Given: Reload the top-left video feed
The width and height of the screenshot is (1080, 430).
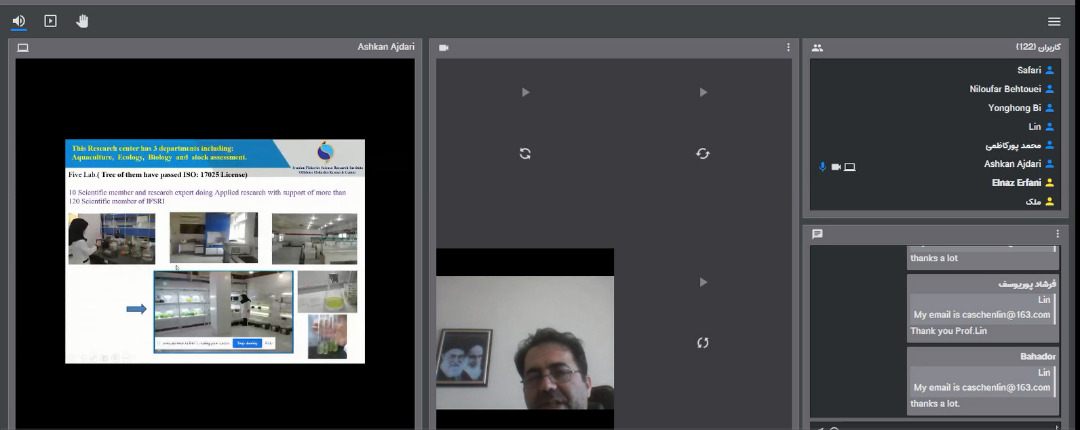Looking at the screenshot, I should [525, 153].
